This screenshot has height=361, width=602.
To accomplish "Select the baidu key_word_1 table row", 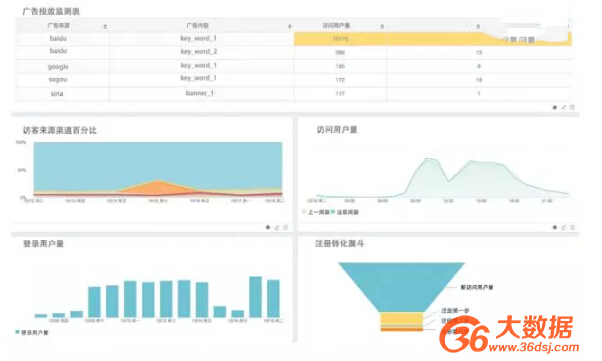I will coord(294,39).
